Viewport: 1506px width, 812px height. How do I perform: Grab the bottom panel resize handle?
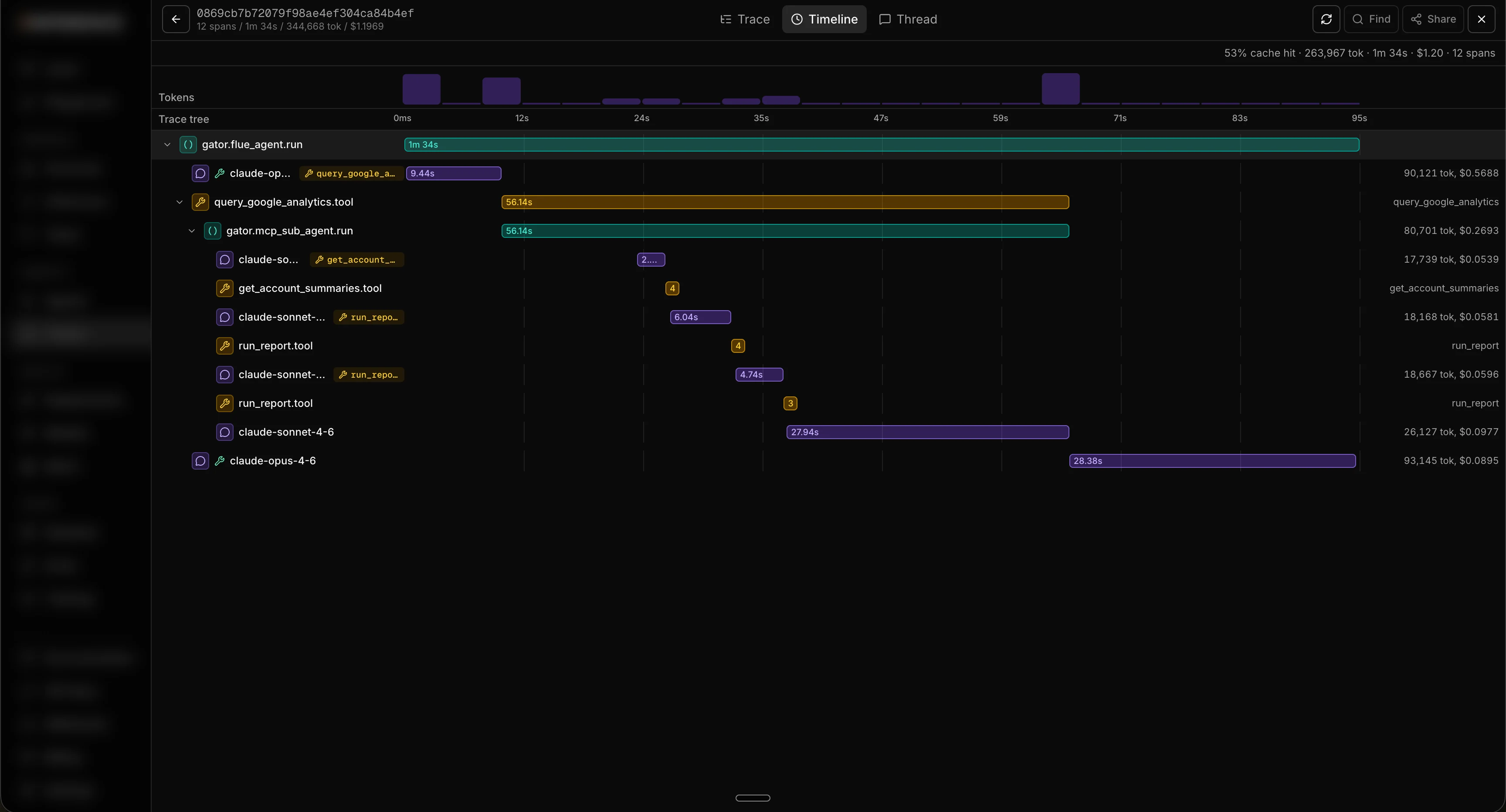click(753, 798)
